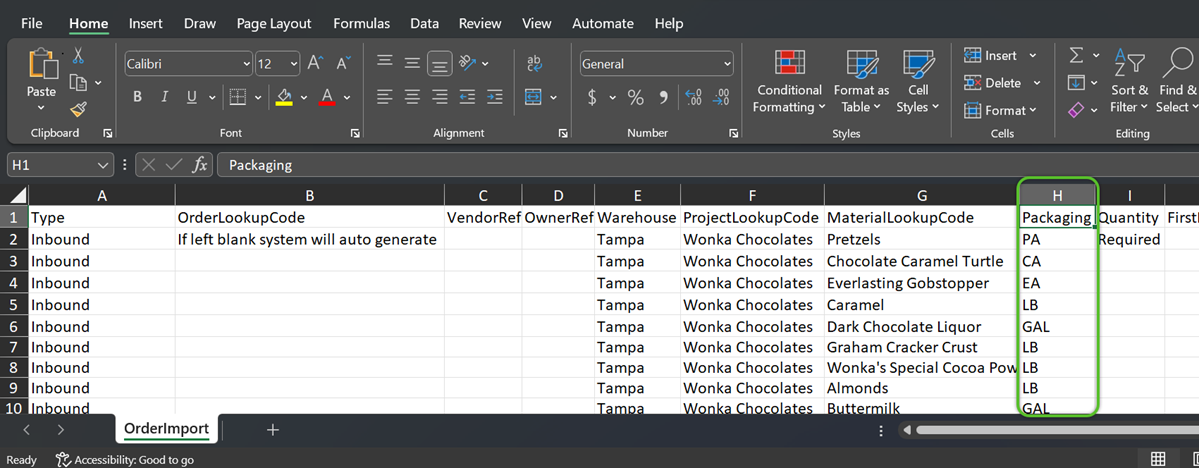Increase decimal places icon
This screenshot has width=1199, height=468.
(694, 97)
